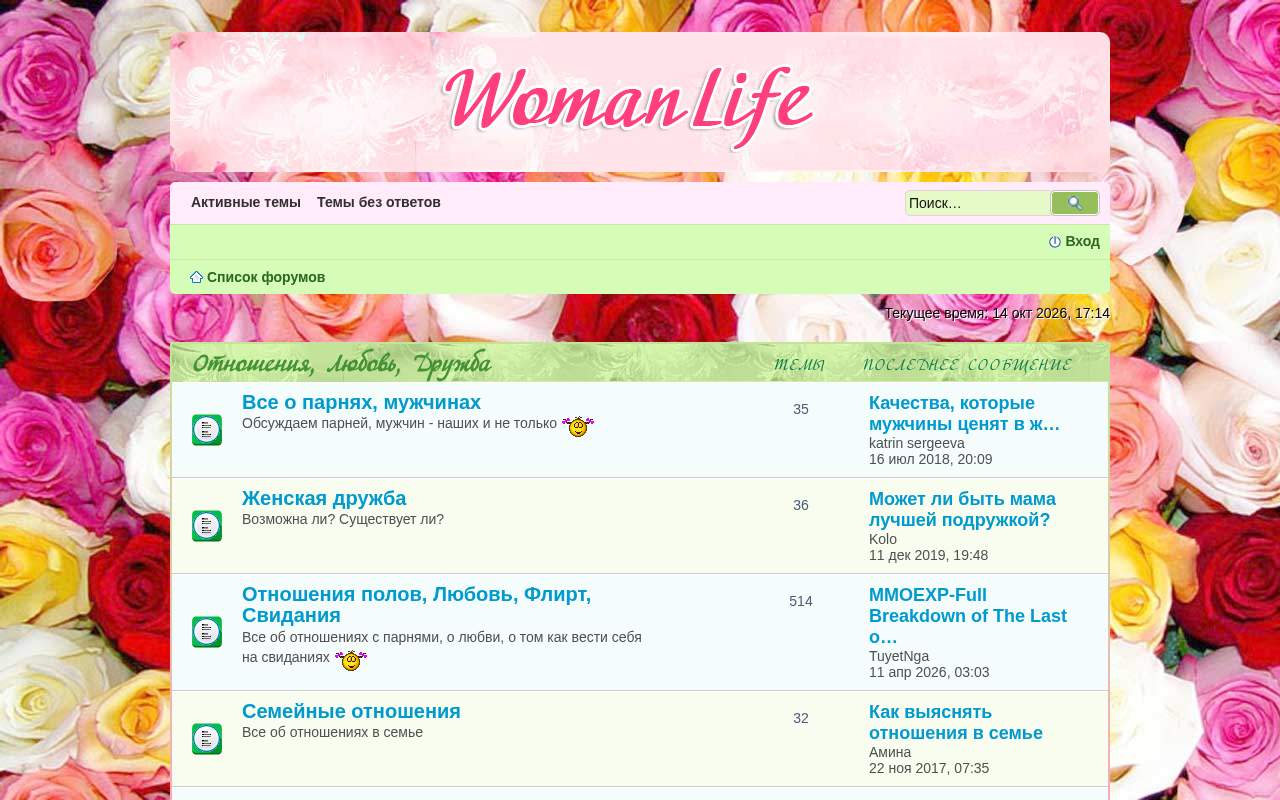Click date '16 июл 2018, 20:09'
1280x800 pixels.
pos(931,459)
